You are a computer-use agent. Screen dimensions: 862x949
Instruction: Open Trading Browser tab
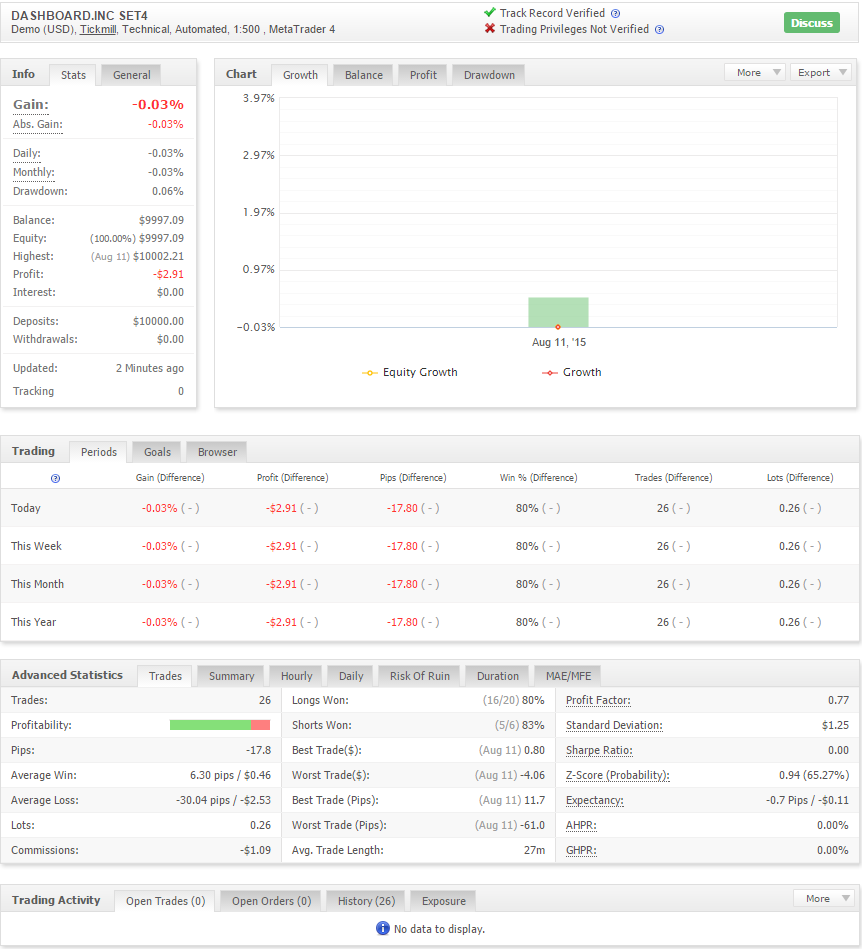[217, 452]
